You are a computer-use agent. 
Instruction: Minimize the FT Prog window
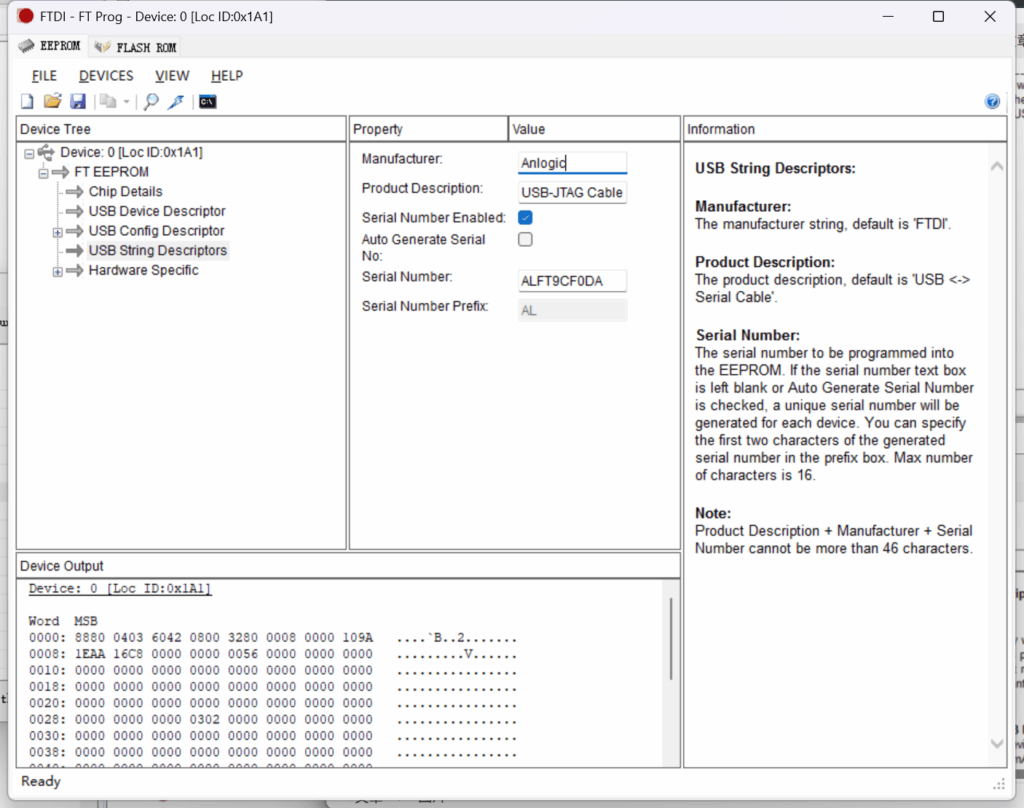click(x=888, y=16)
